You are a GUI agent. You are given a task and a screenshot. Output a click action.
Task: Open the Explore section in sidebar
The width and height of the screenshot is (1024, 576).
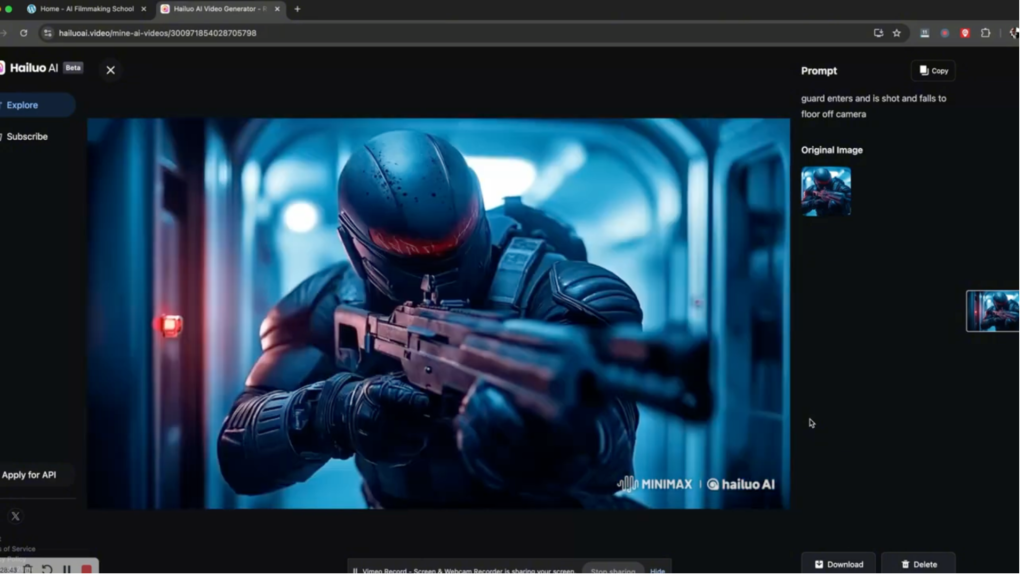pyautogui.click(x=36, y=105)
